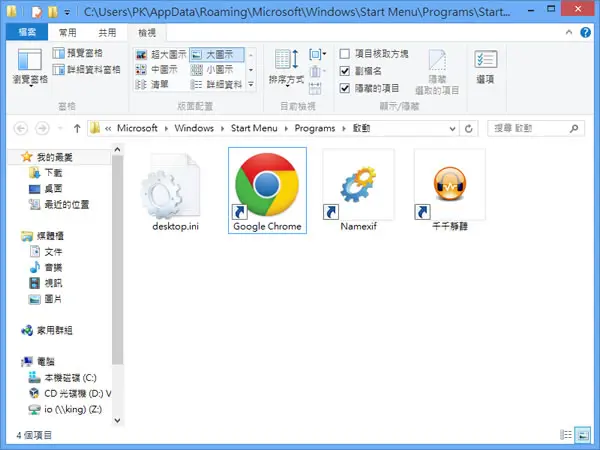Open the 檔案 file tab
The width and height of the screenshot is (600, 450).
pos(27,33)
